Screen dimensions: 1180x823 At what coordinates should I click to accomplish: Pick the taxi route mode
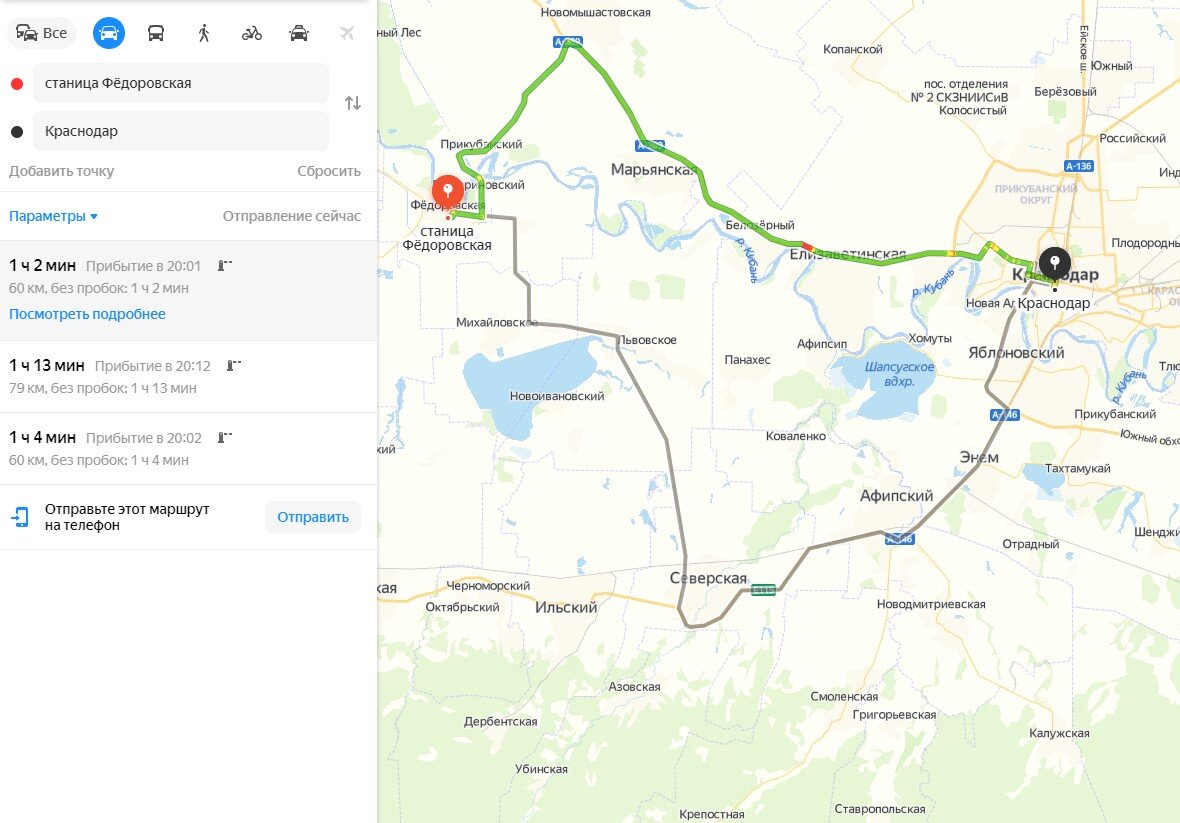299,33
